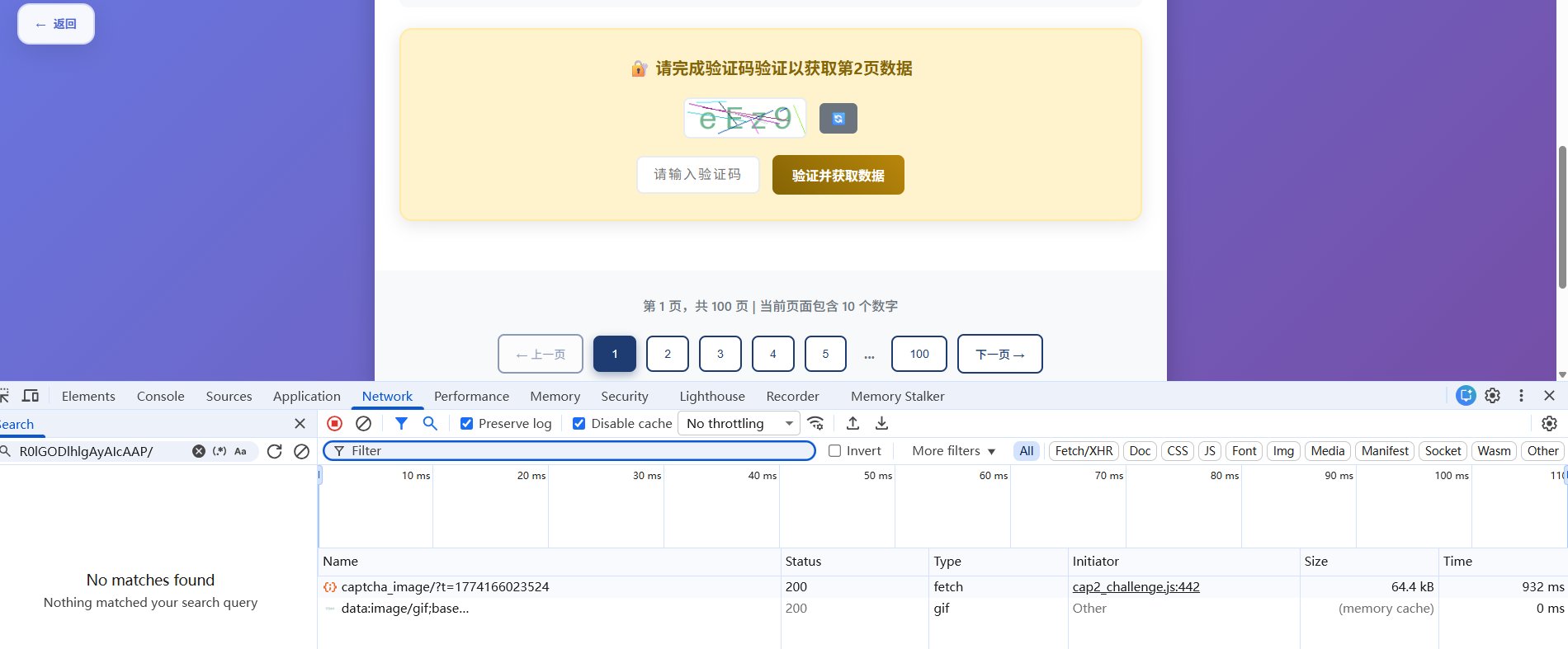Switch to the Console tab
Viewport: 1568px width, 649px height.
(x=160, y=397)
